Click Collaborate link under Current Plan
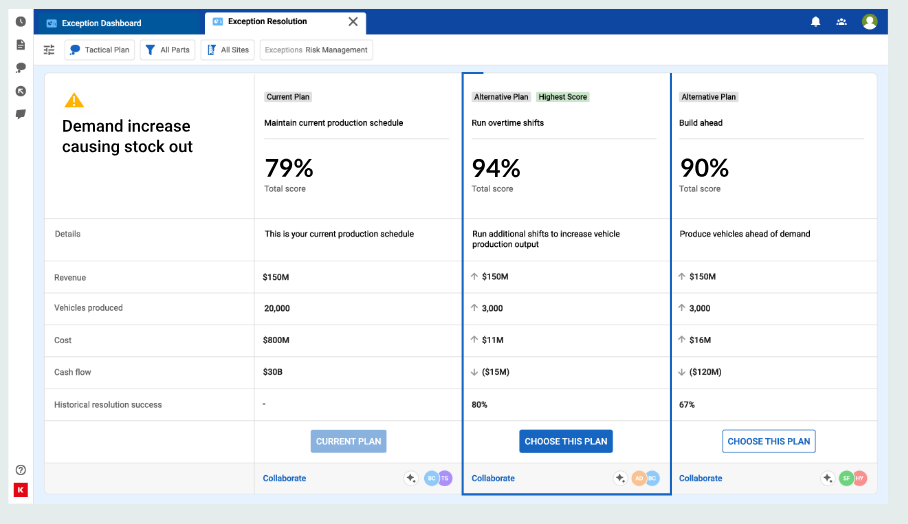The width and height of the screenshot is (908, 524). (284, 478)
